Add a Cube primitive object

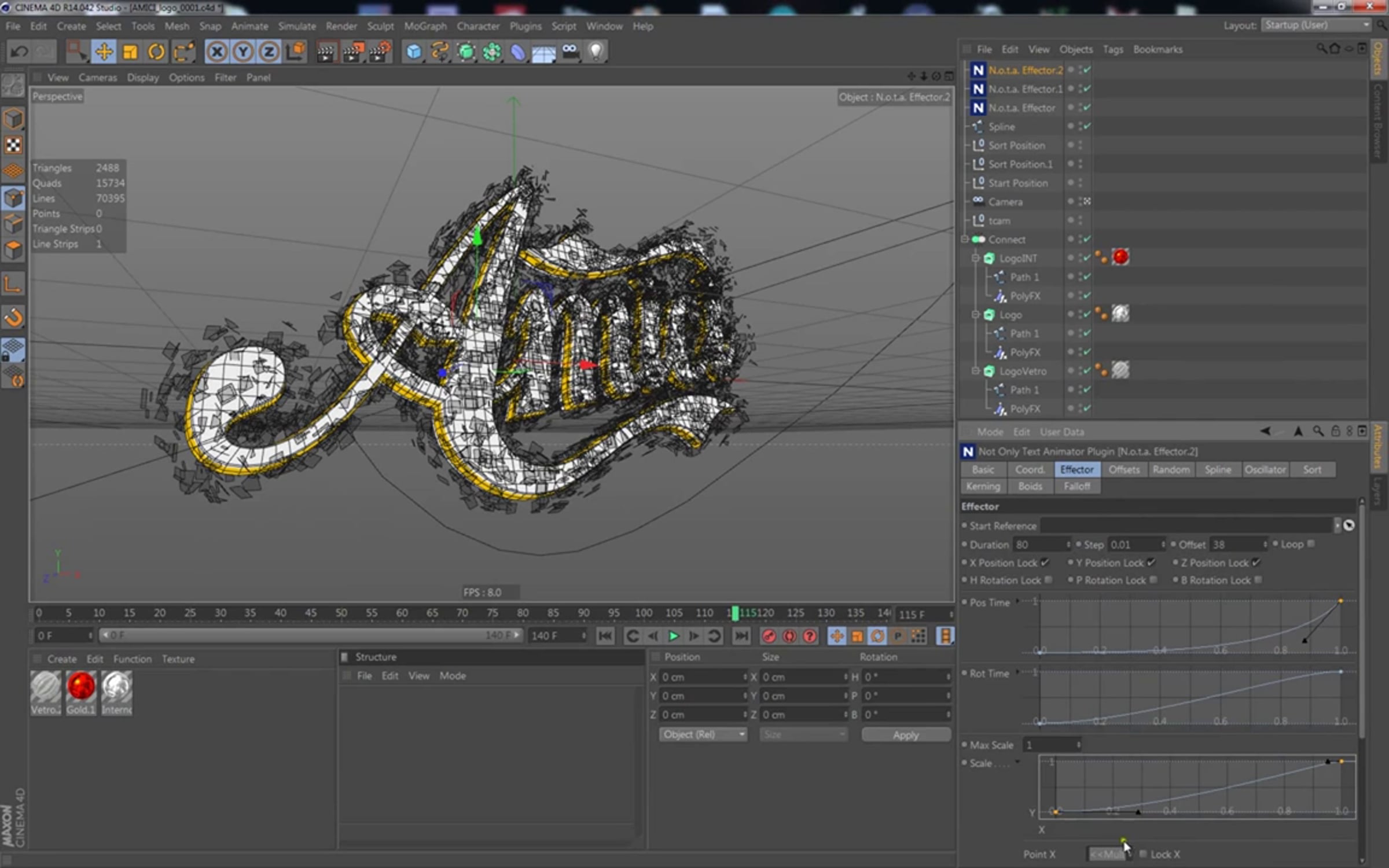point(414,52)
